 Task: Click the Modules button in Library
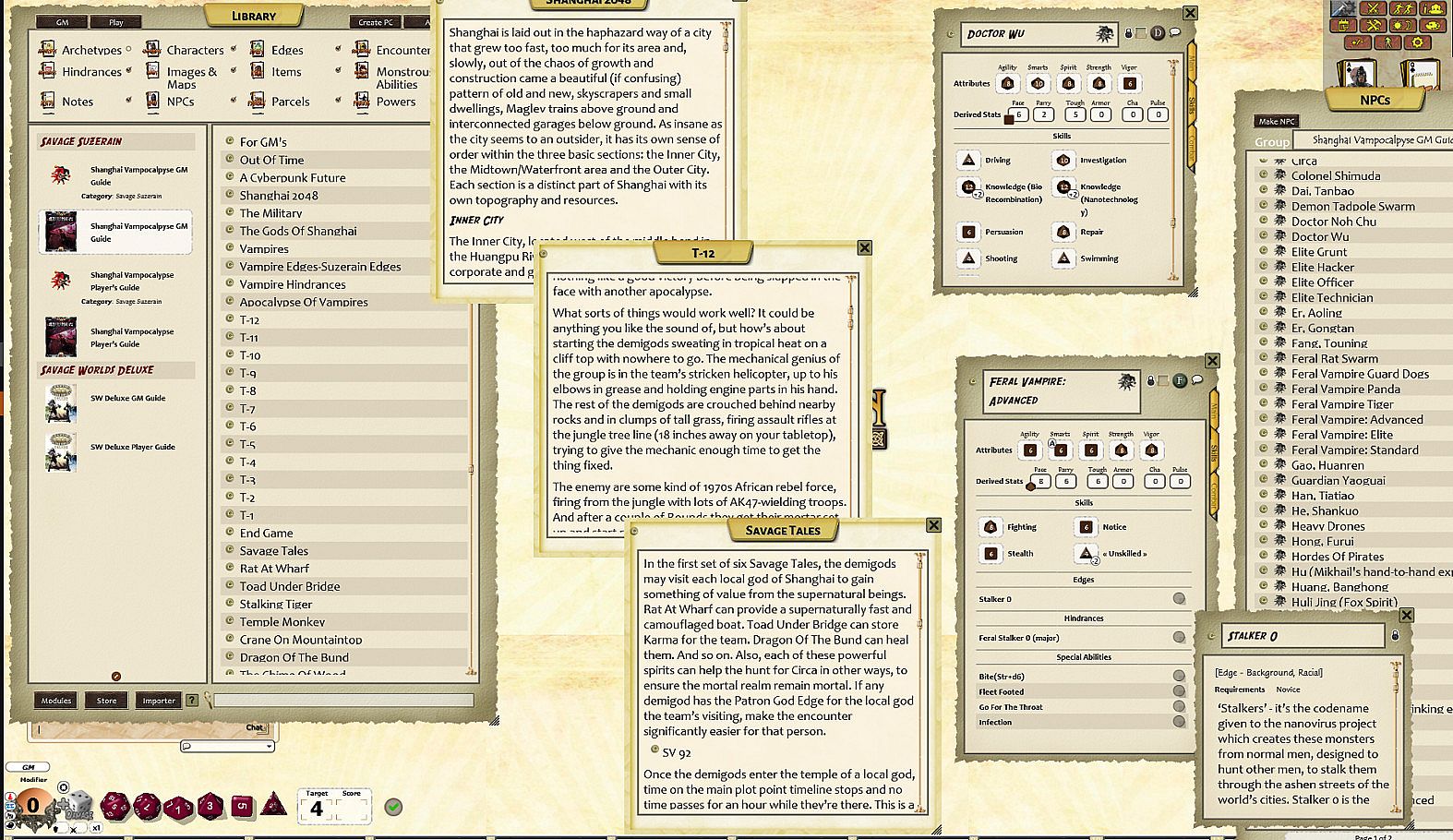(x=55, y=701)
